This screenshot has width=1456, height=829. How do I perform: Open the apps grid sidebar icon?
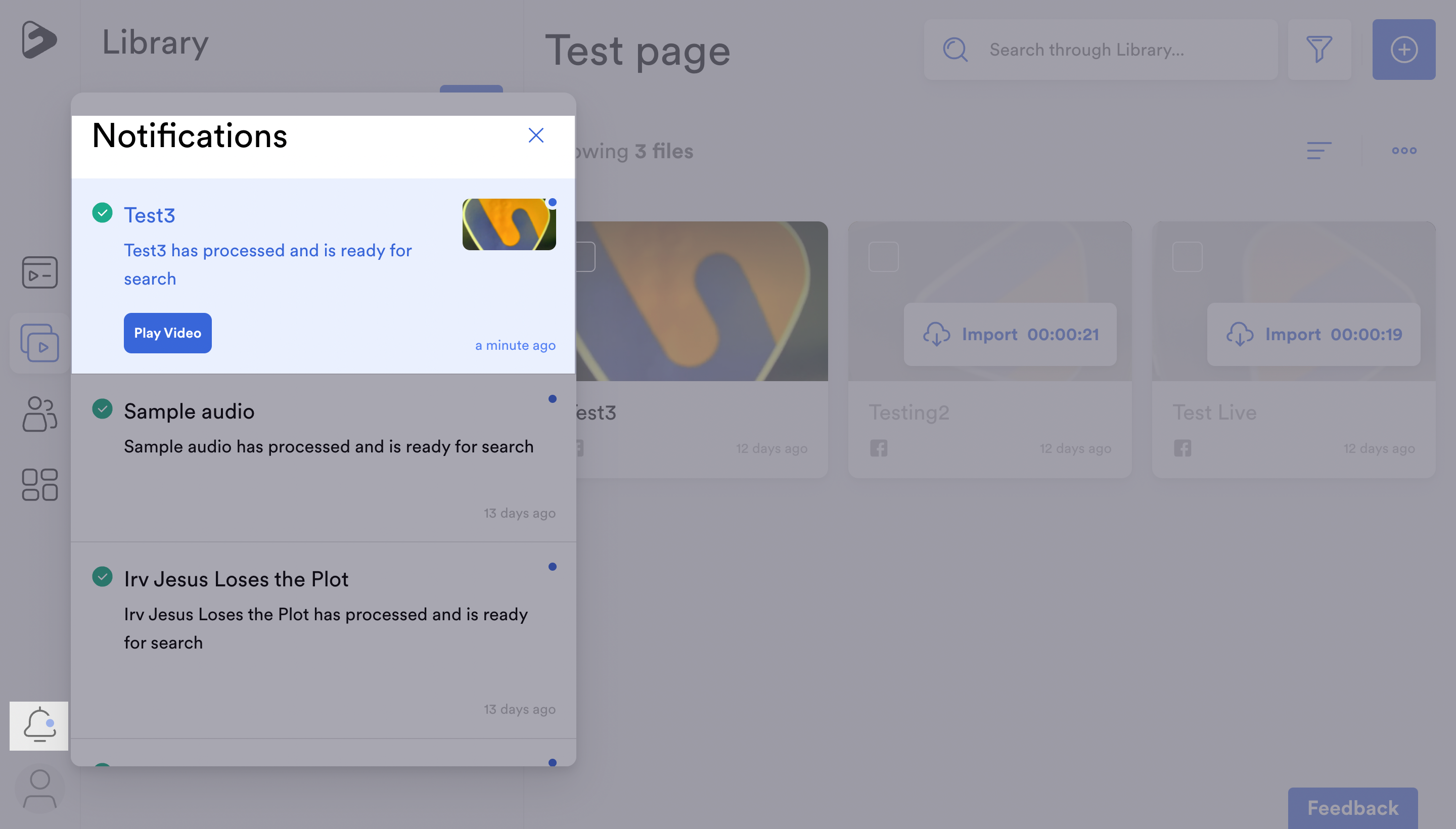[39, 485]
